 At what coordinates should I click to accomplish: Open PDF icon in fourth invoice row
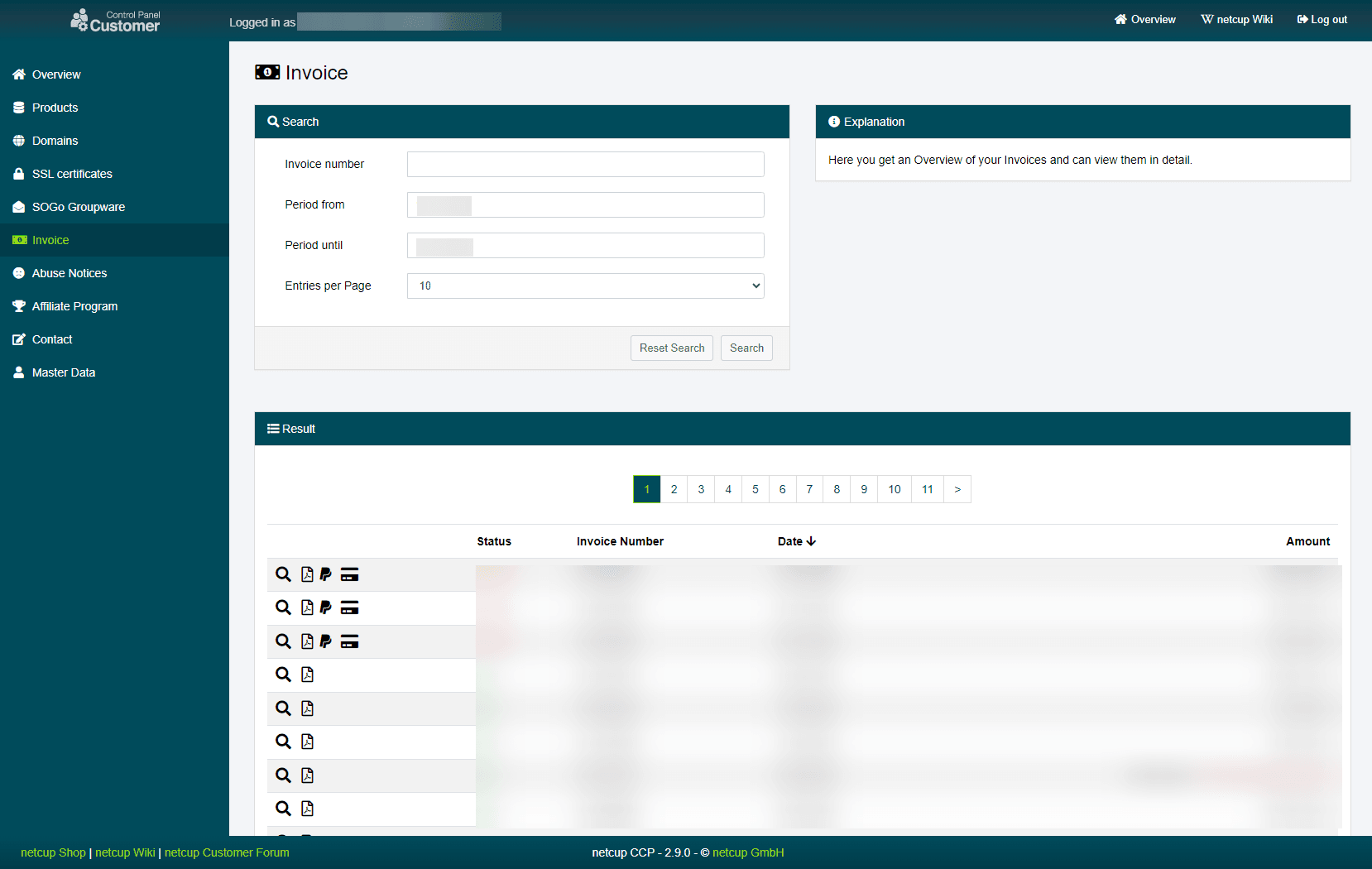(x=307, y=675)
